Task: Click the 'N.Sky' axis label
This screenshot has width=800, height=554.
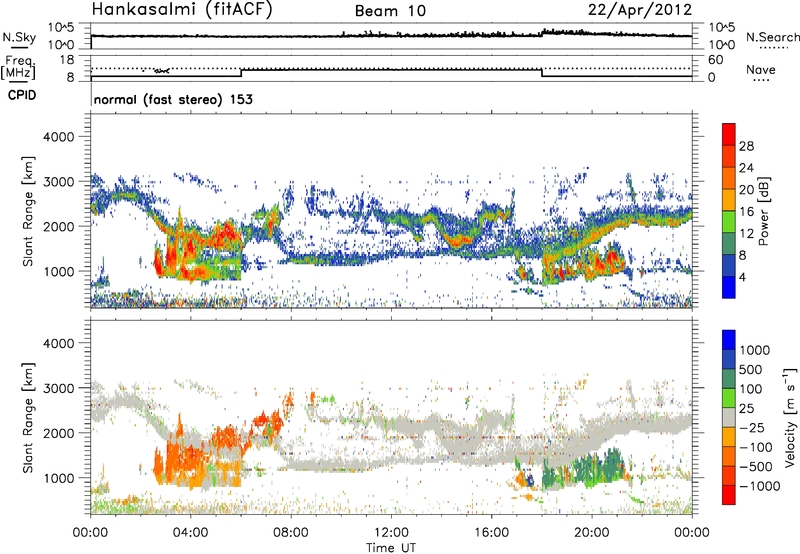Action: [x=19, y=37]
